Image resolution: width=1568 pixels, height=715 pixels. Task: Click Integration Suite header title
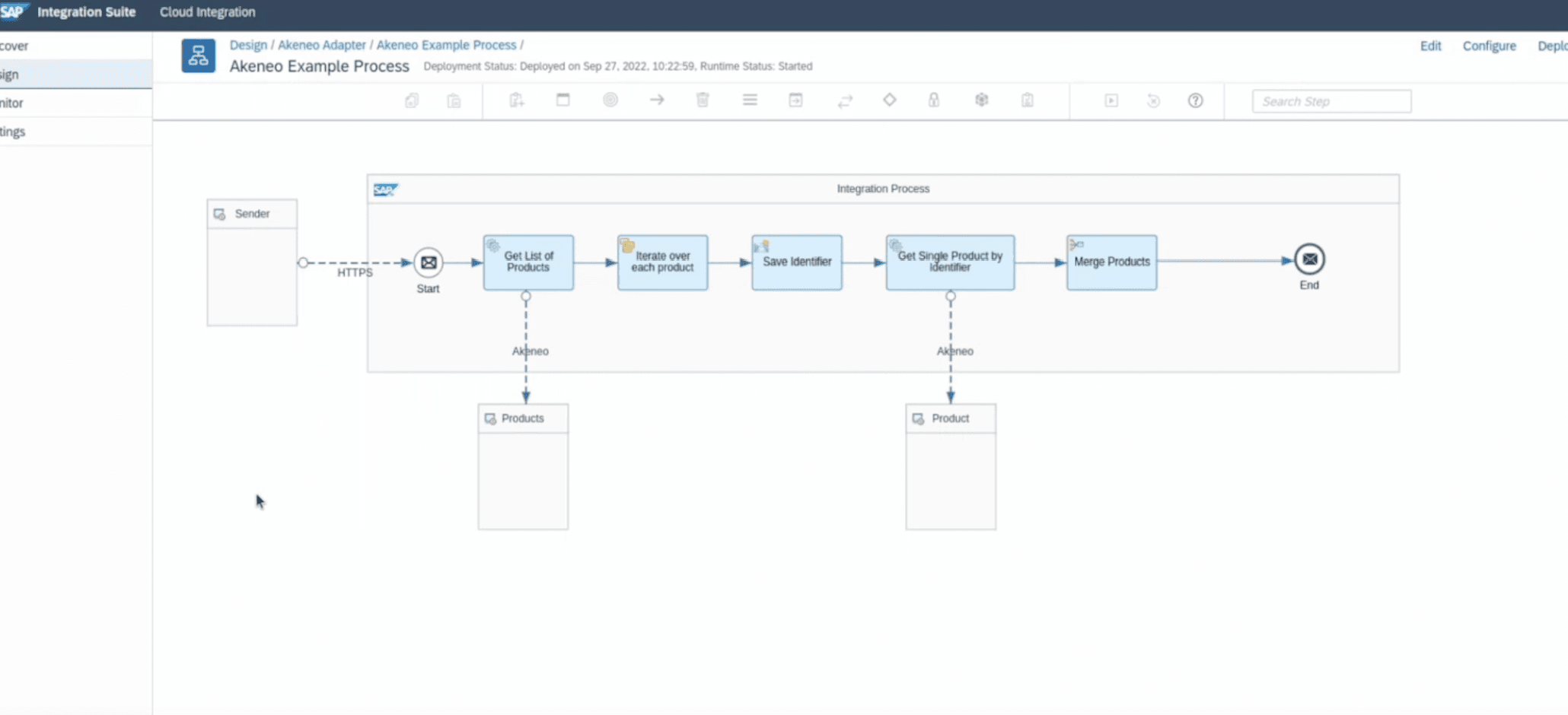86,12
